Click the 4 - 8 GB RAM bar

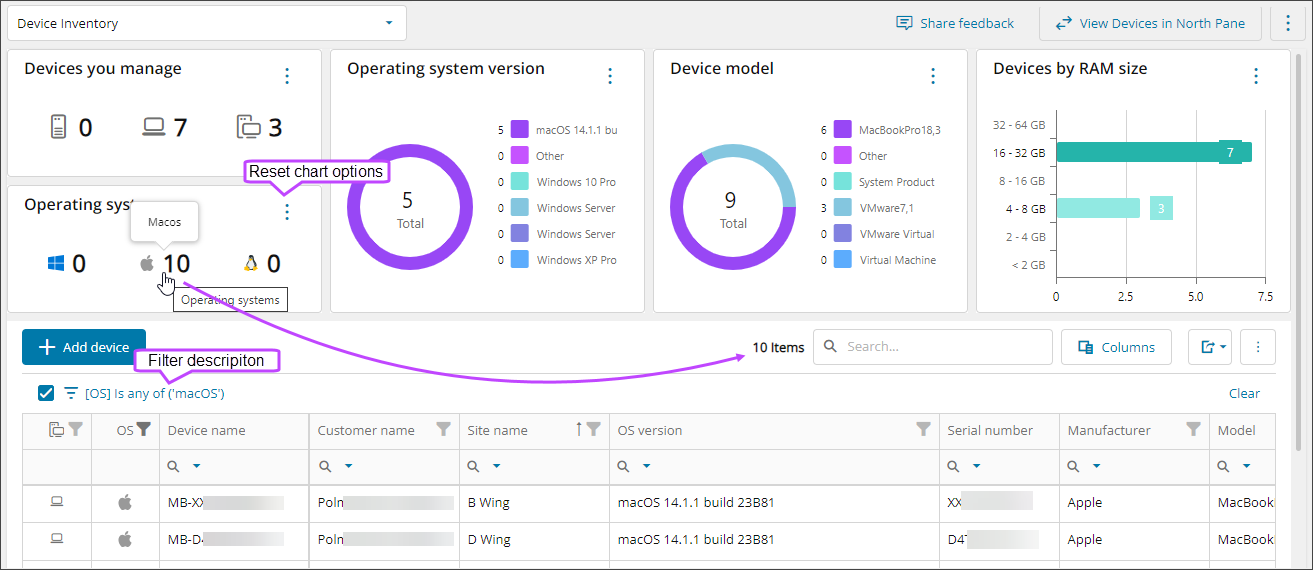pos(1098,208)
